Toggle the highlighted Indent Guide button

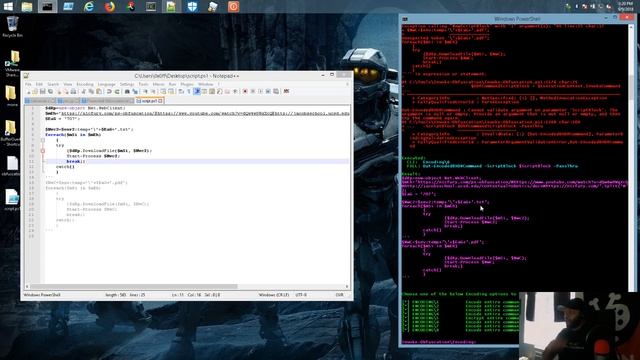coord(197,91)
